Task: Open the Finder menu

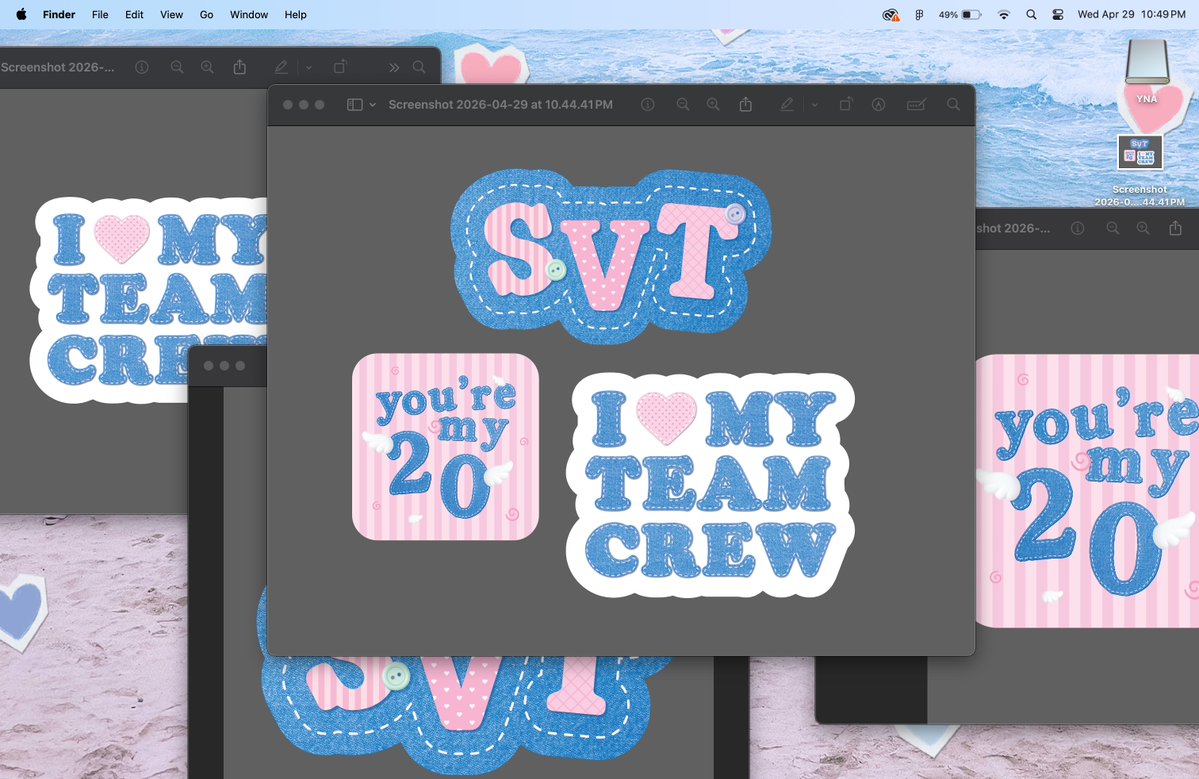Action: (59, 15)
